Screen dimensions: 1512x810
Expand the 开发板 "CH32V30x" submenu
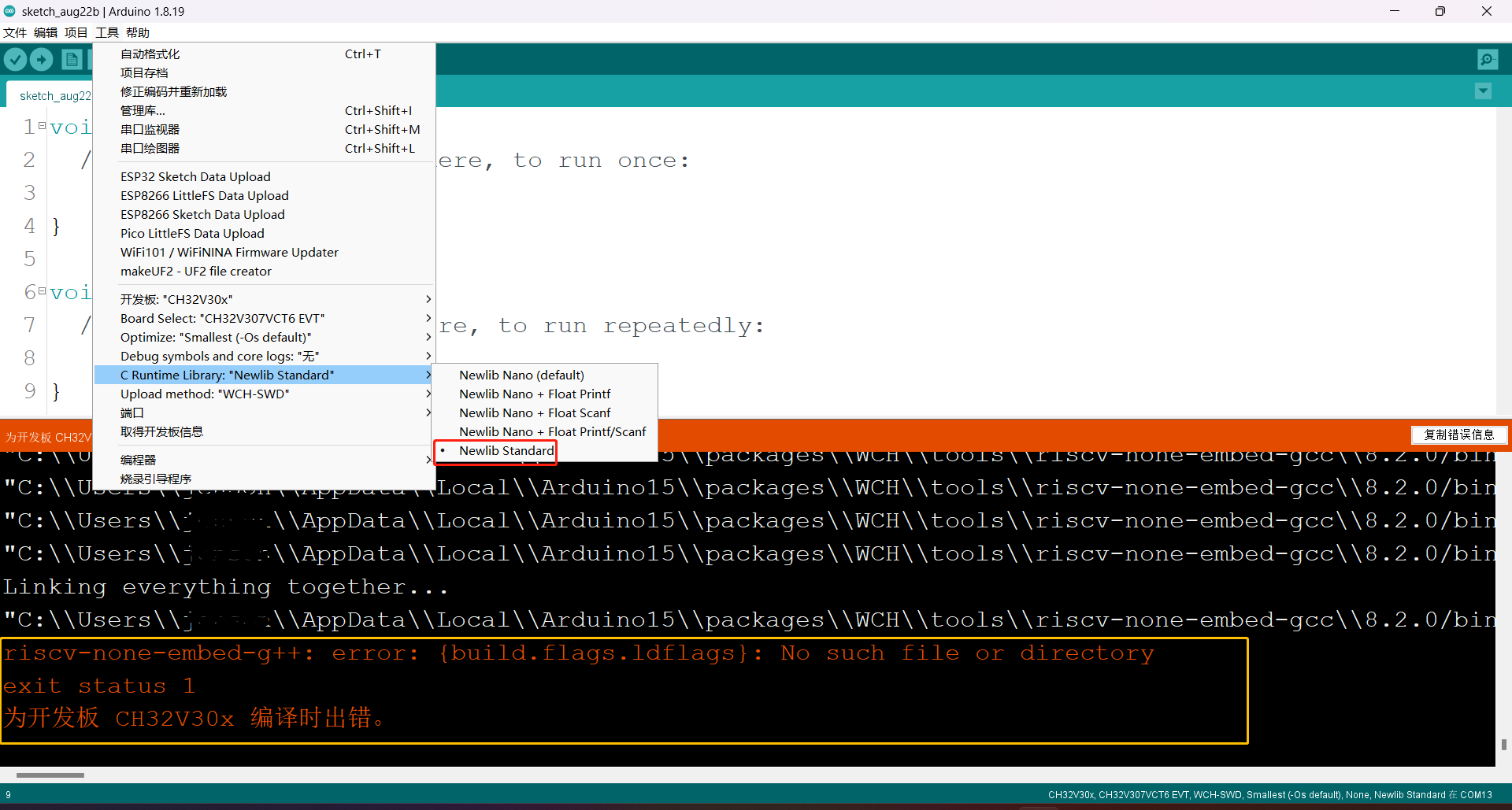click(176, 299)
